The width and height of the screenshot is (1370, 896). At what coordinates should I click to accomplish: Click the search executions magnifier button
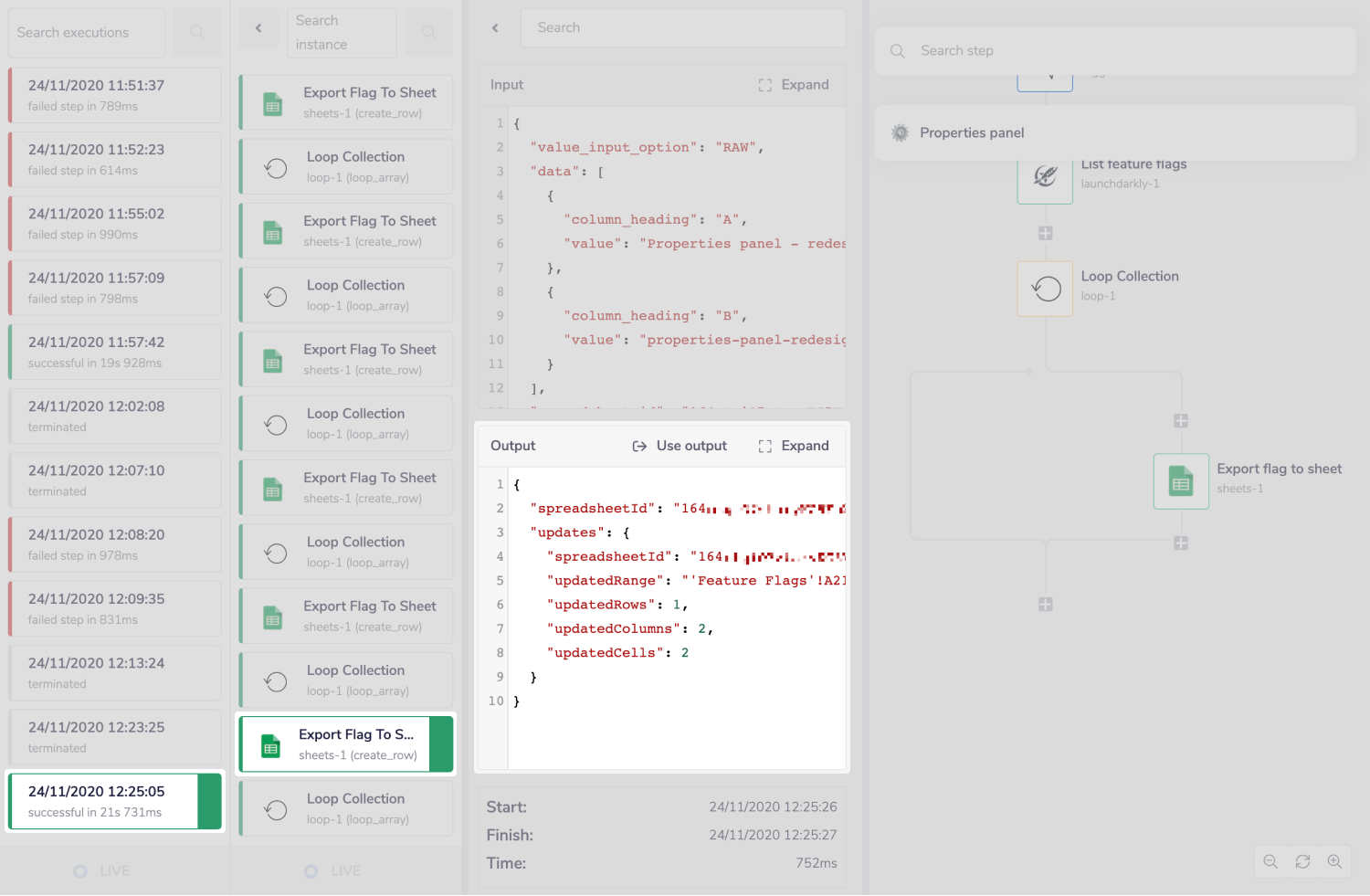[x=197, y=33]
